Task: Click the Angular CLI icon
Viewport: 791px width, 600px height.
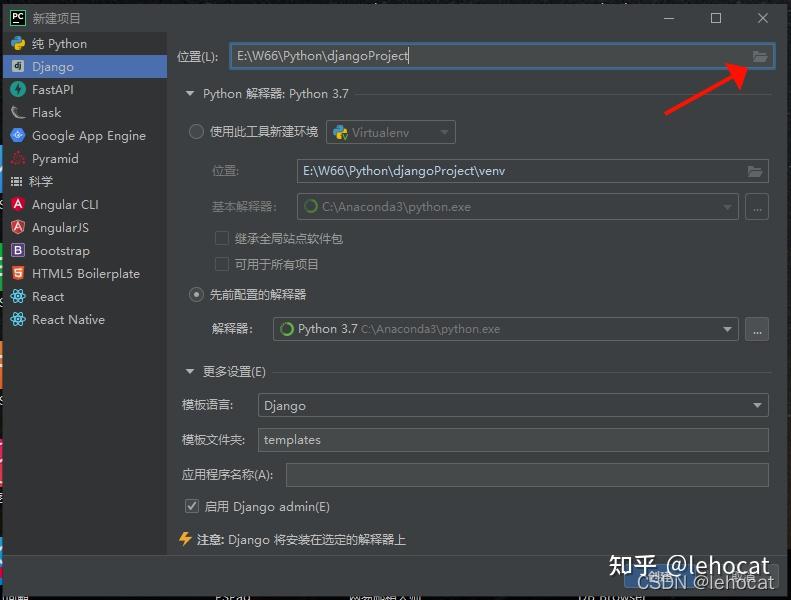Action: tap(18, 204)
